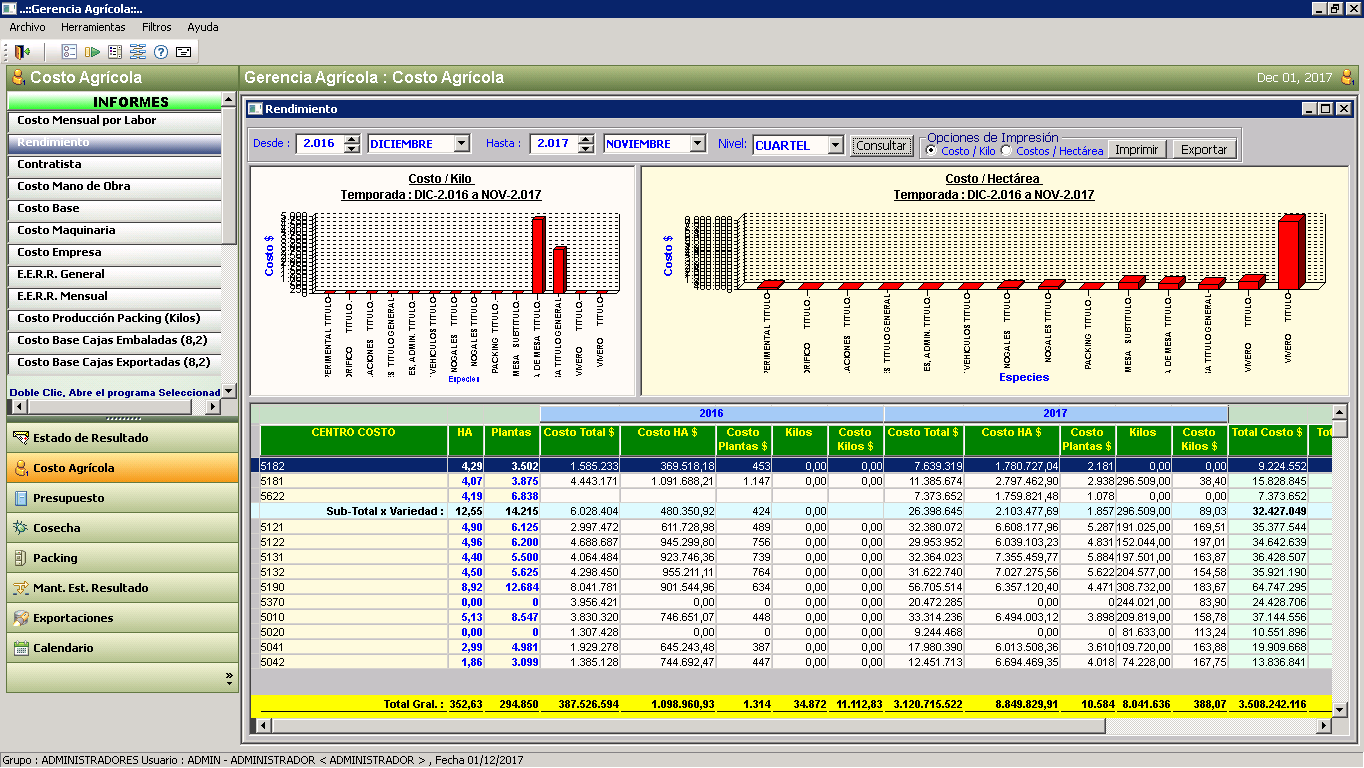Switch to Packing module
Viewport: 1364px width, 768px height.
click(122, 558)
